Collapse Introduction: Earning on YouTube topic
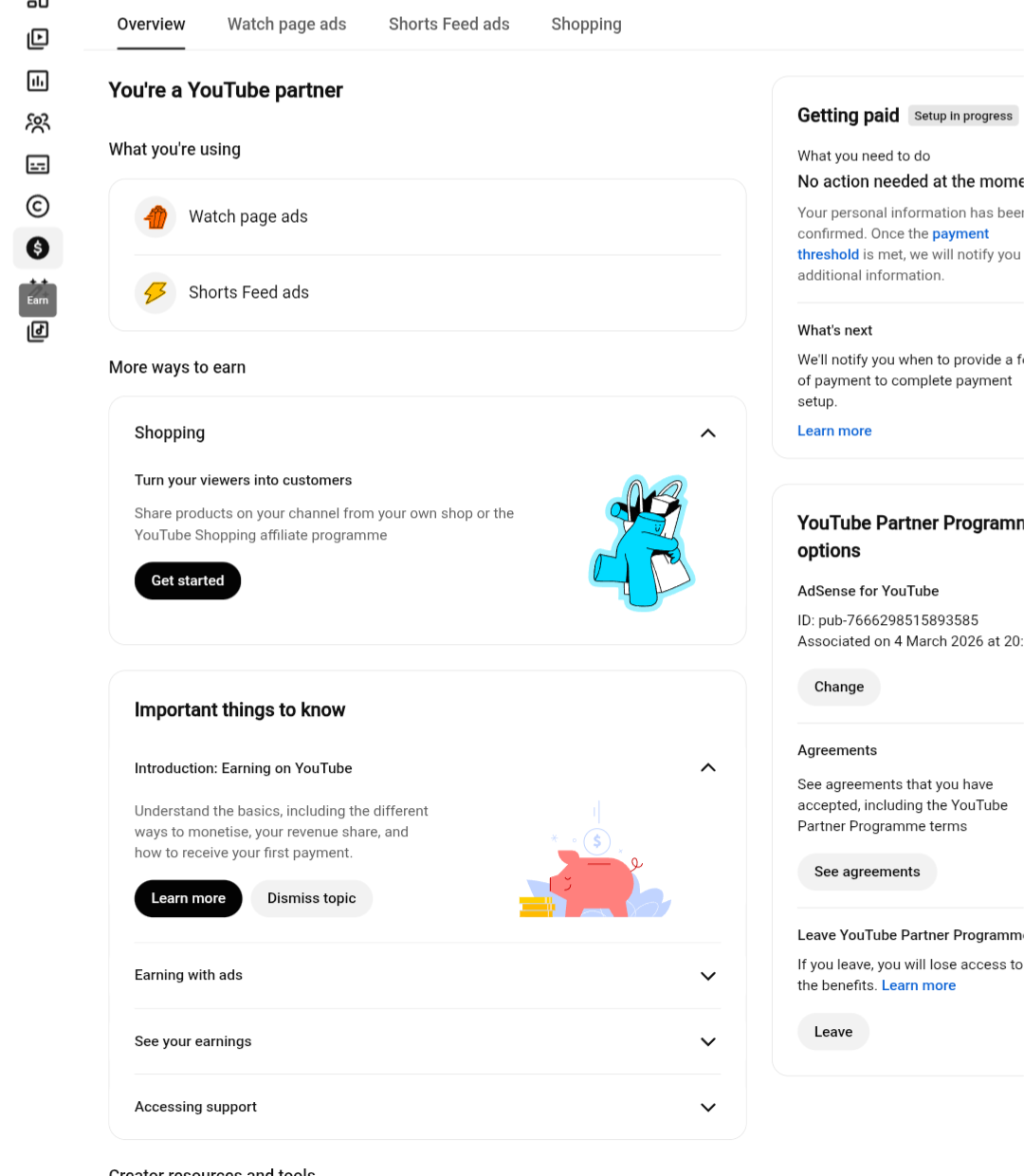1024x1176 pixels. click(x=707, y=767)
